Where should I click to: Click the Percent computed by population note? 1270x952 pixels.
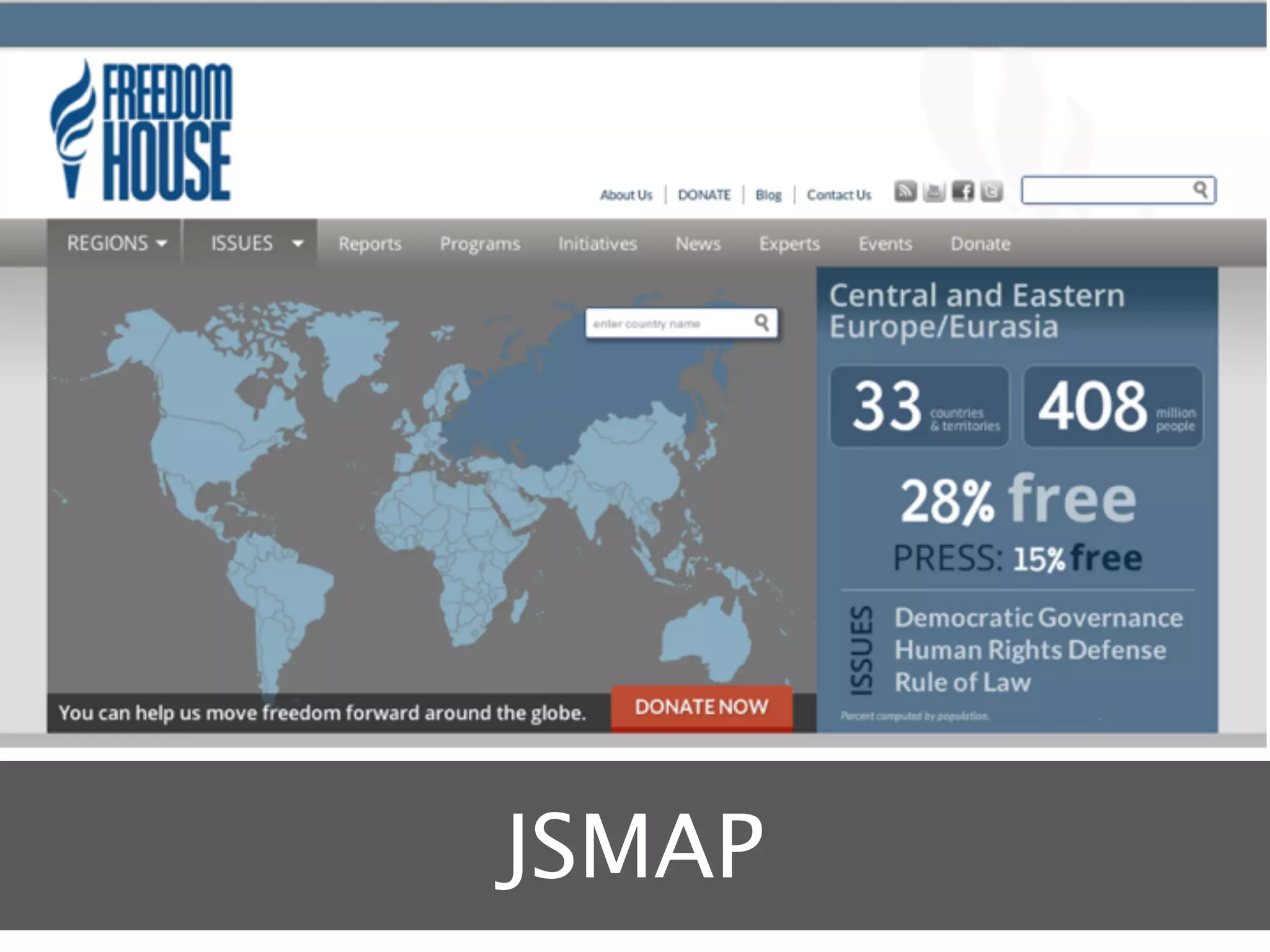tap(915, 716)
